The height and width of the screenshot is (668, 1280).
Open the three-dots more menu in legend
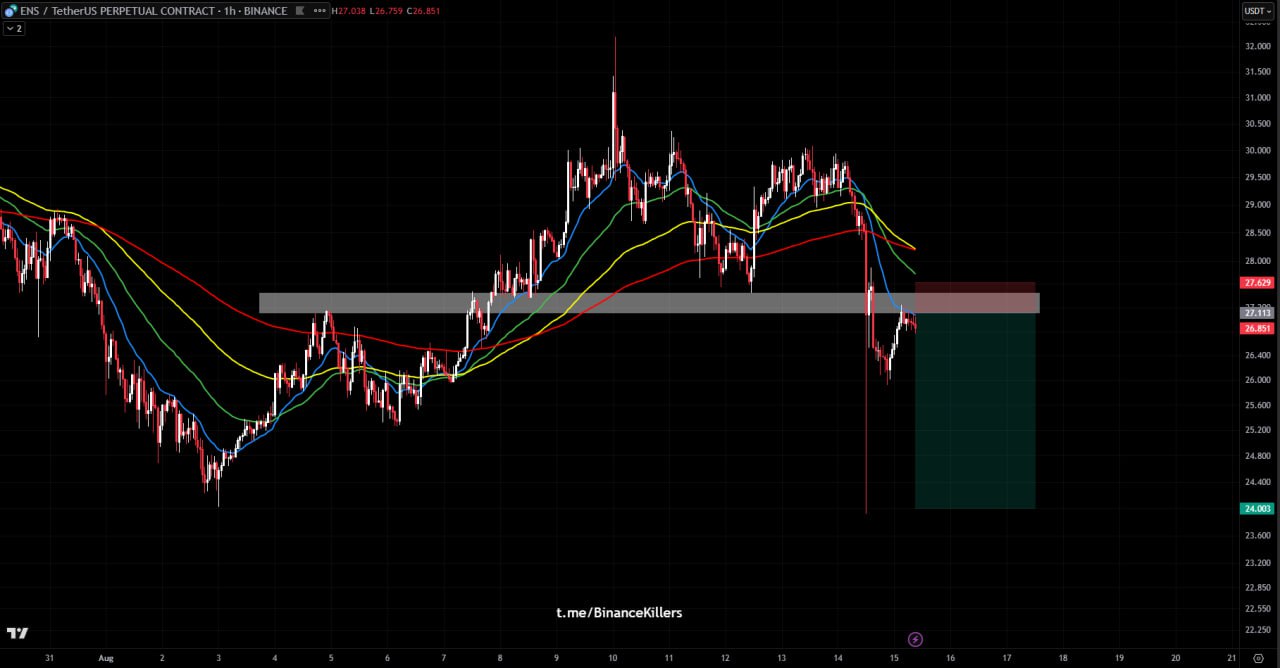coord(319,11)
